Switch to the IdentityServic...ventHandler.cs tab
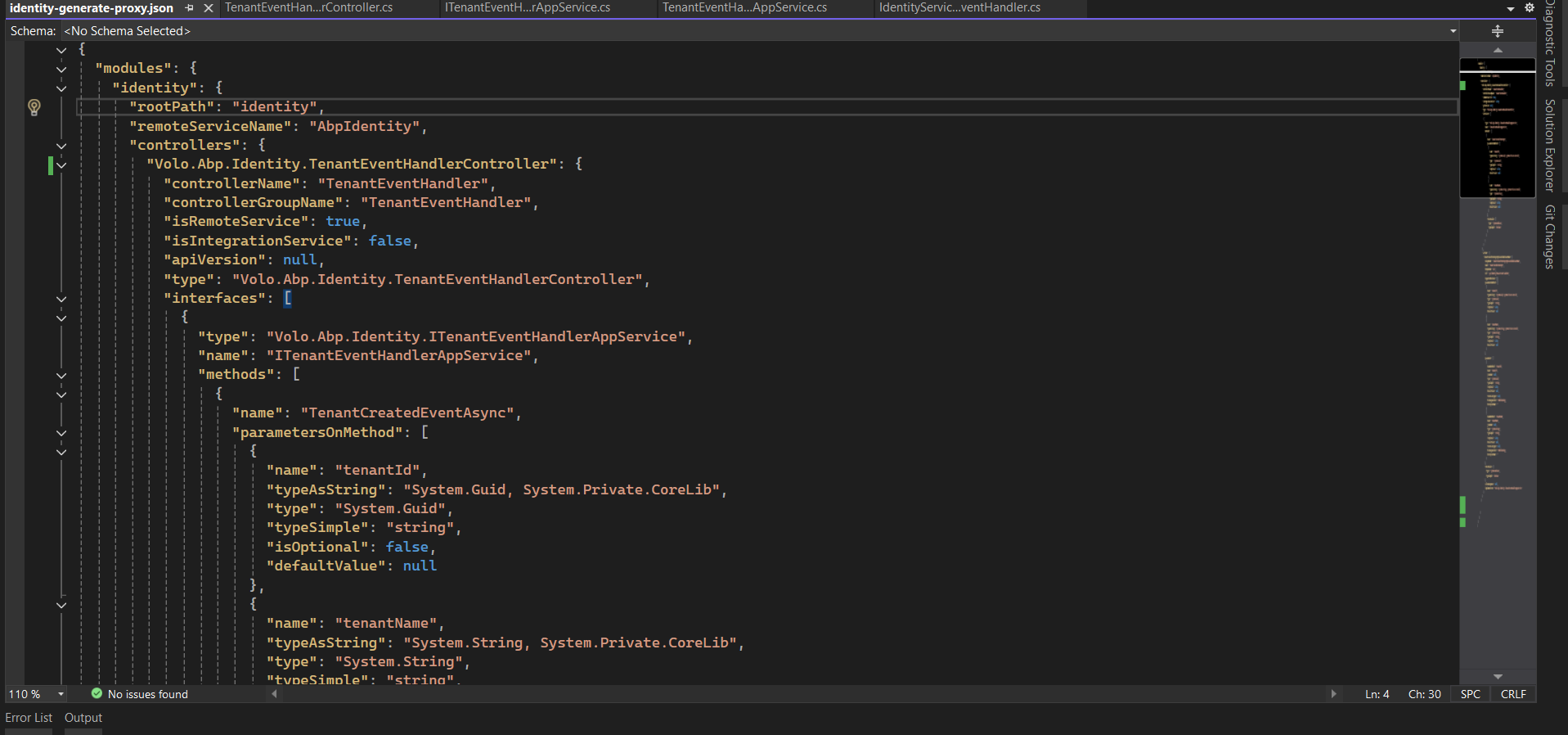Screen dimensions: 1568x735 pos(959,8)
